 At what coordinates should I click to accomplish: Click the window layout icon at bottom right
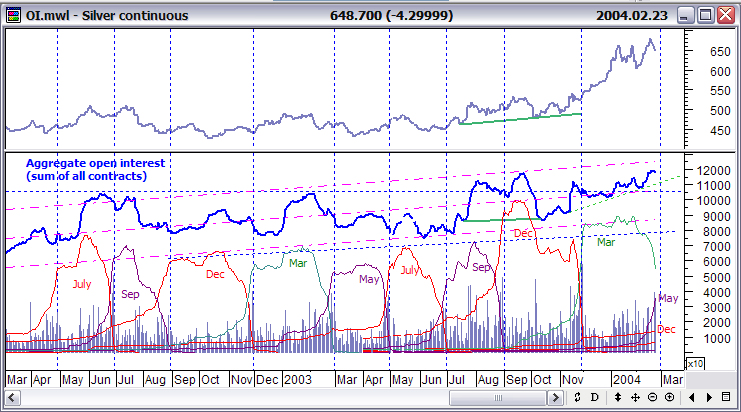(x=726, y=398)
